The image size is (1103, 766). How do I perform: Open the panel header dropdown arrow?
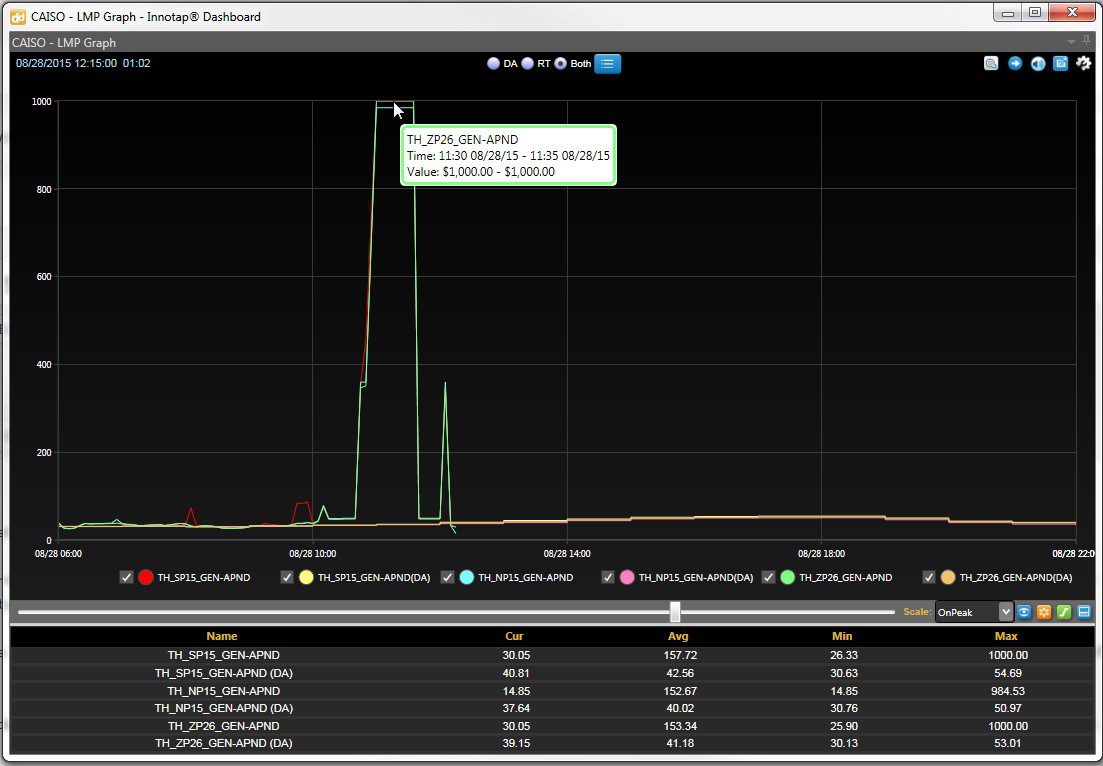(x=1071, y=42)
